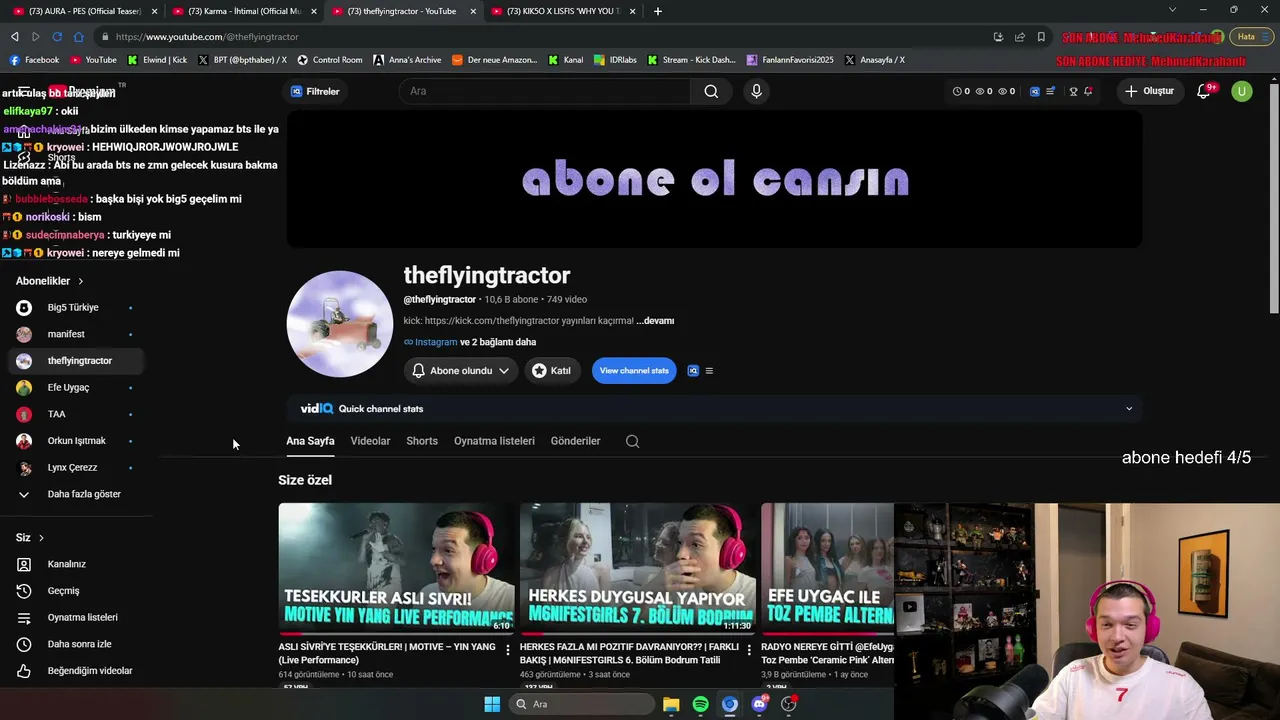Click the install app icon in the address bar
This screenshot has height=720, width=1280.
tap(998, 37)
